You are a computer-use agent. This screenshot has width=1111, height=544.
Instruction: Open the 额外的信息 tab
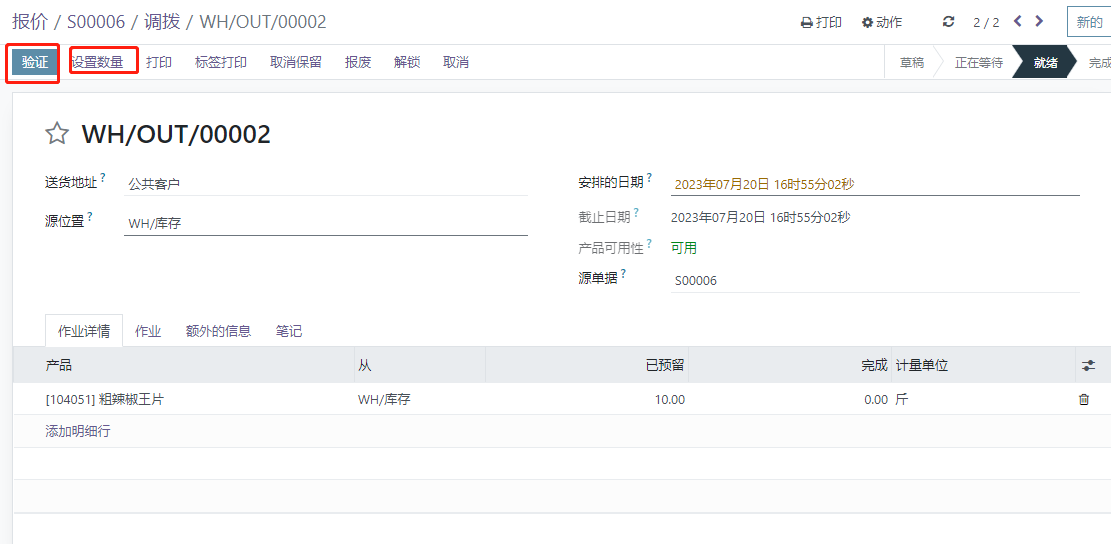pos(218,331)
